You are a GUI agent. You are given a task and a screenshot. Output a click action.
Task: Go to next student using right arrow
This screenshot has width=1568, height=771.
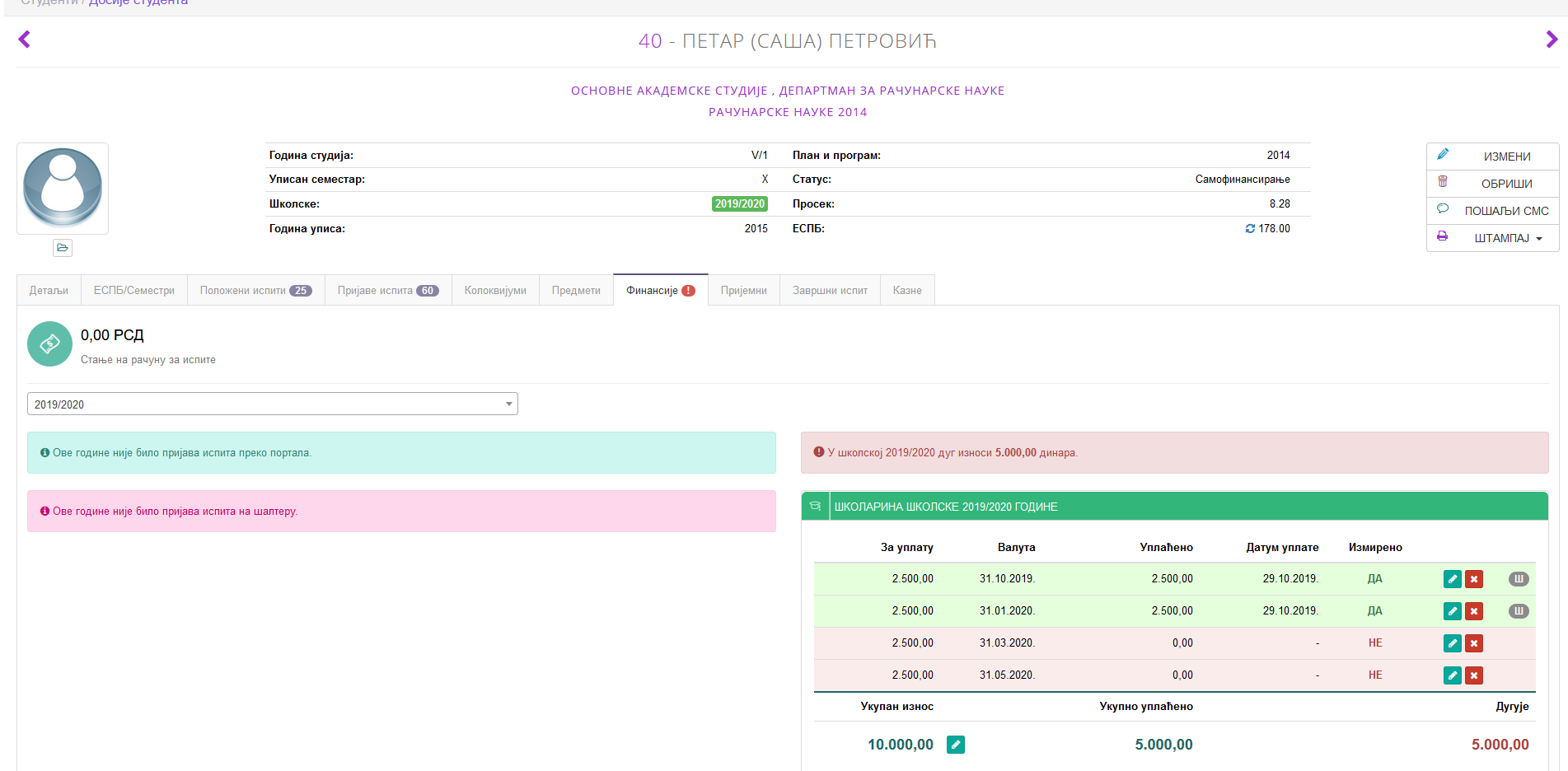point(1552,40)
